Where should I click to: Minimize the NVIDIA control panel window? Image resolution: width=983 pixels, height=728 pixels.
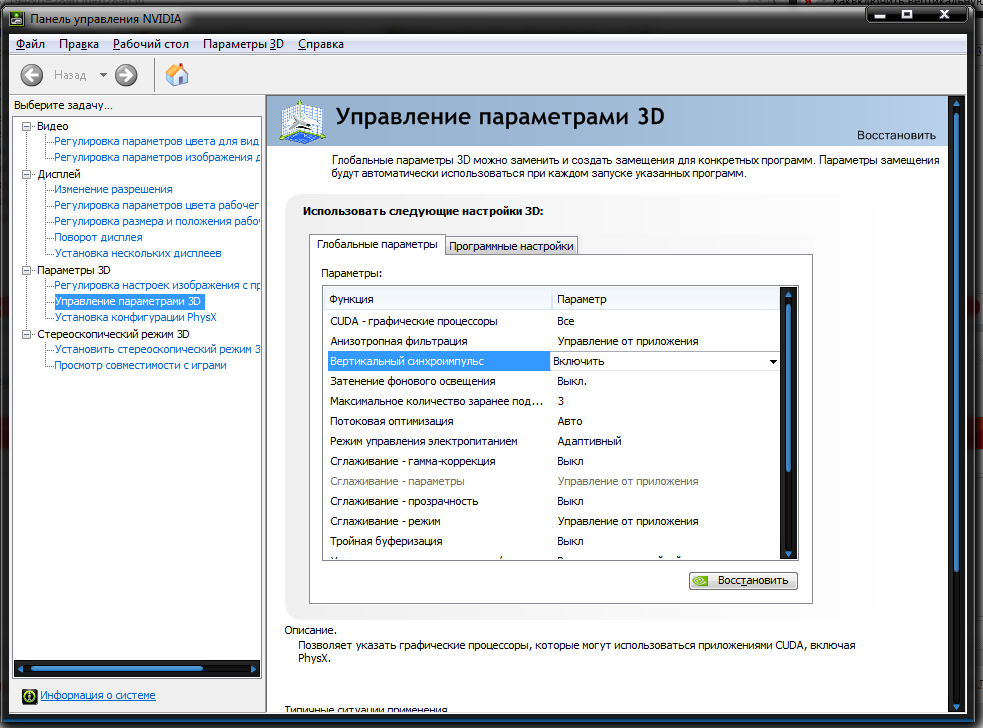[x=880, y=14]
